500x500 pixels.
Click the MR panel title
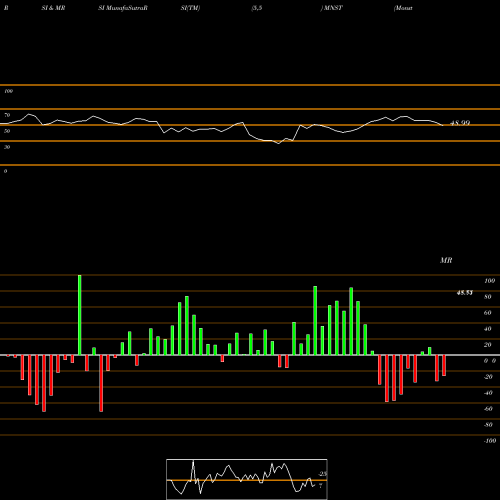point(446,260)
